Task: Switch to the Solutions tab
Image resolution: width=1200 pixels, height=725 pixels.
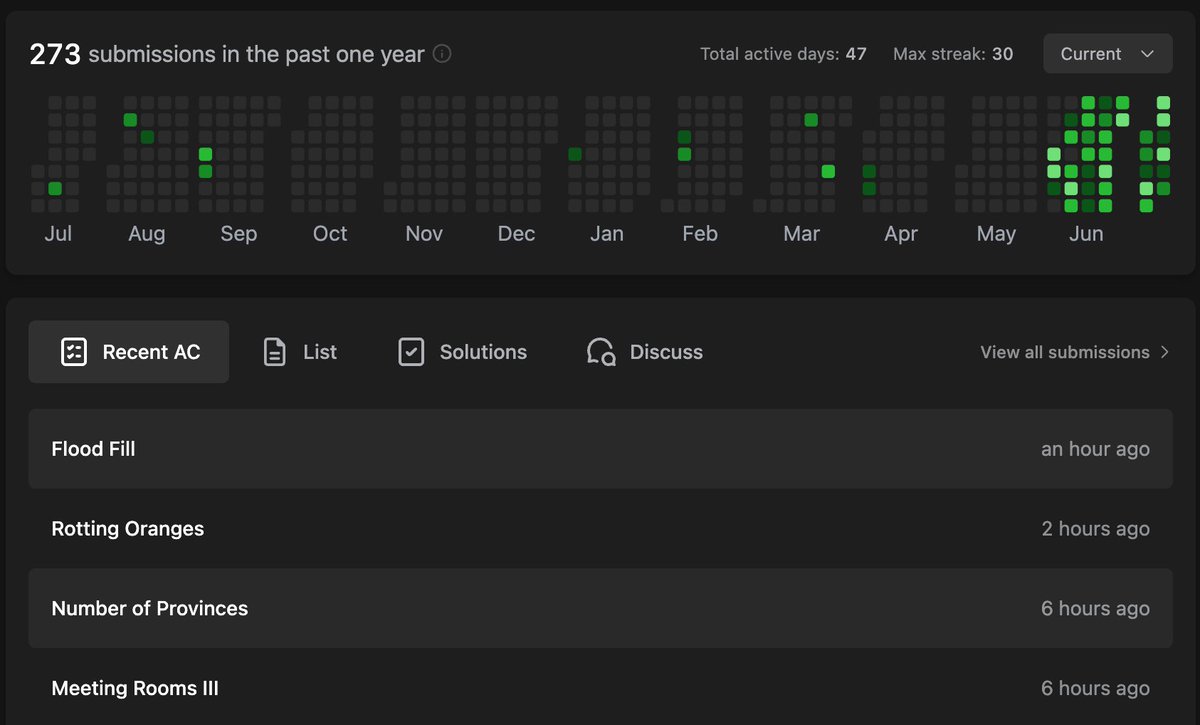Action: pyautogui.click(x=462, y=352)
